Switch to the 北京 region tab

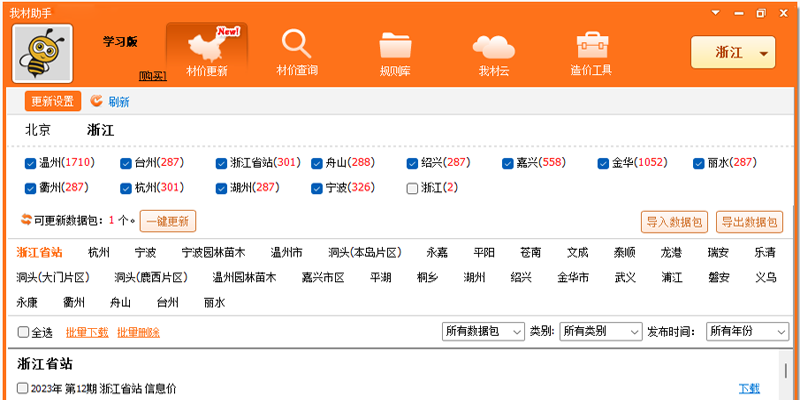tap(38, 130)
